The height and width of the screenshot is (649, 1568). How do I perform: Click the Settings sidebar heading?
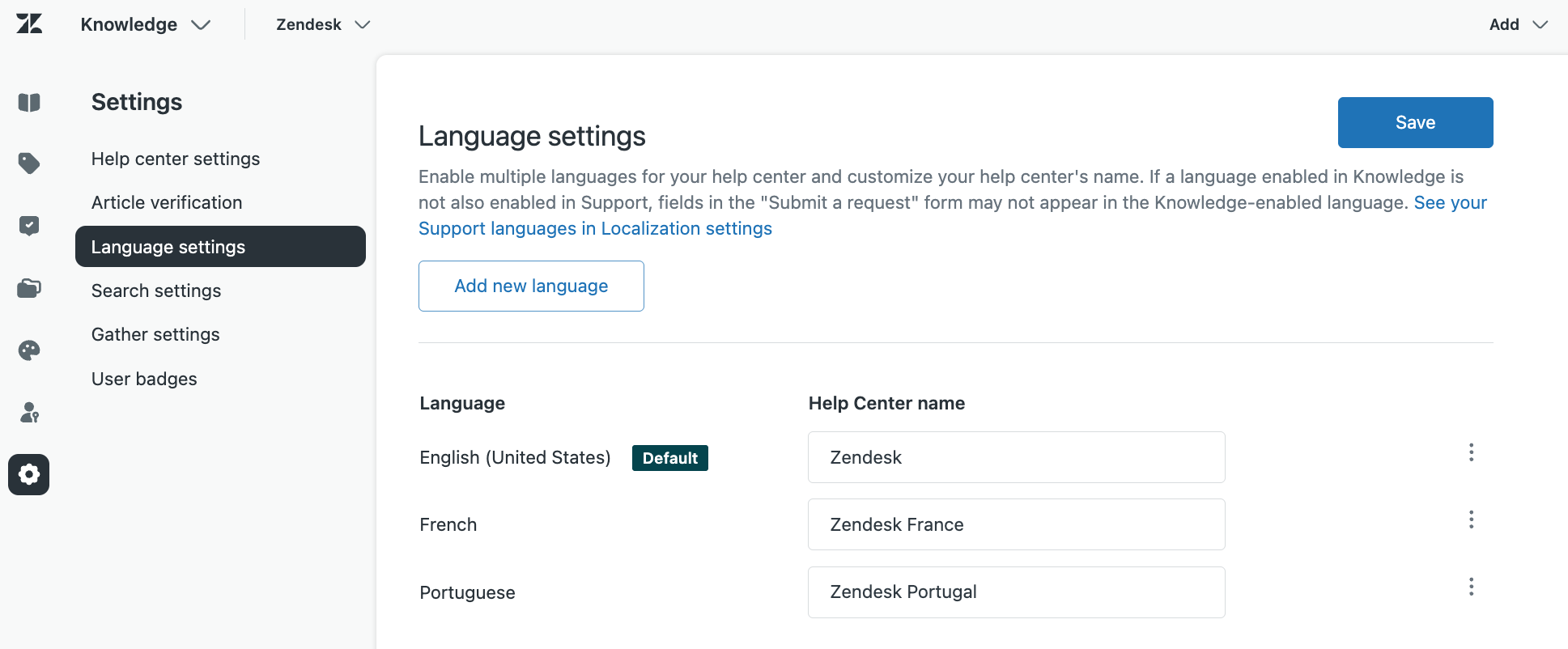(x=137, y=102)
